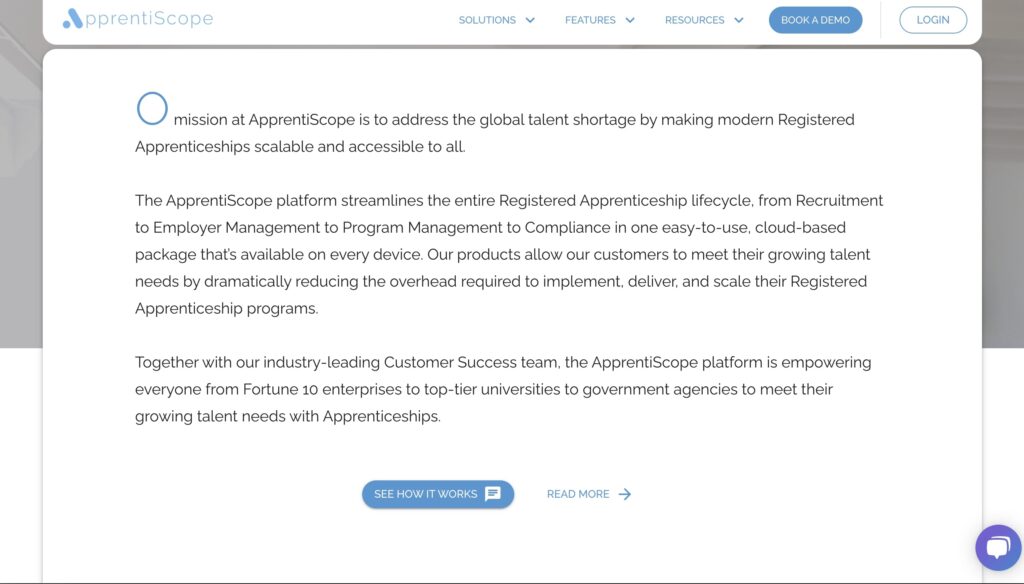Click the message icon in See How It Works

[x=493, y=494]
